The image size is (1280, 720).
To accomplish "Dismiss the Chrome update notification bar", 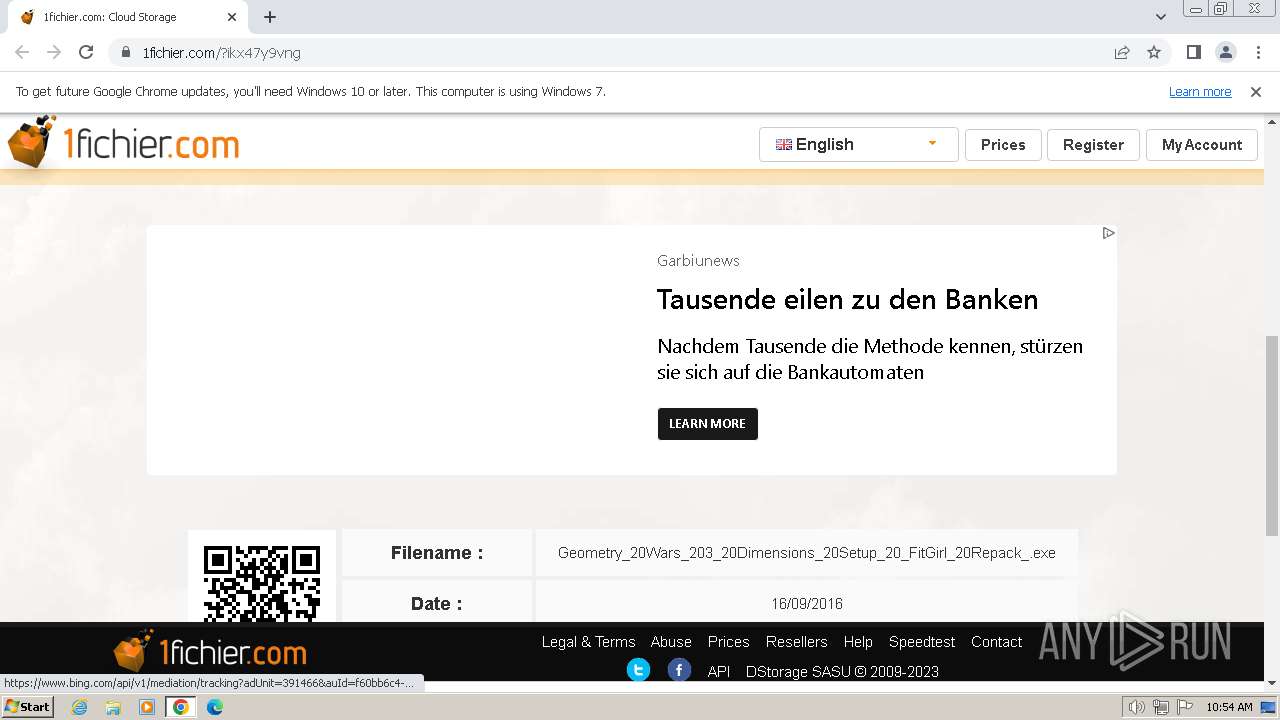I will [1256, 91].
